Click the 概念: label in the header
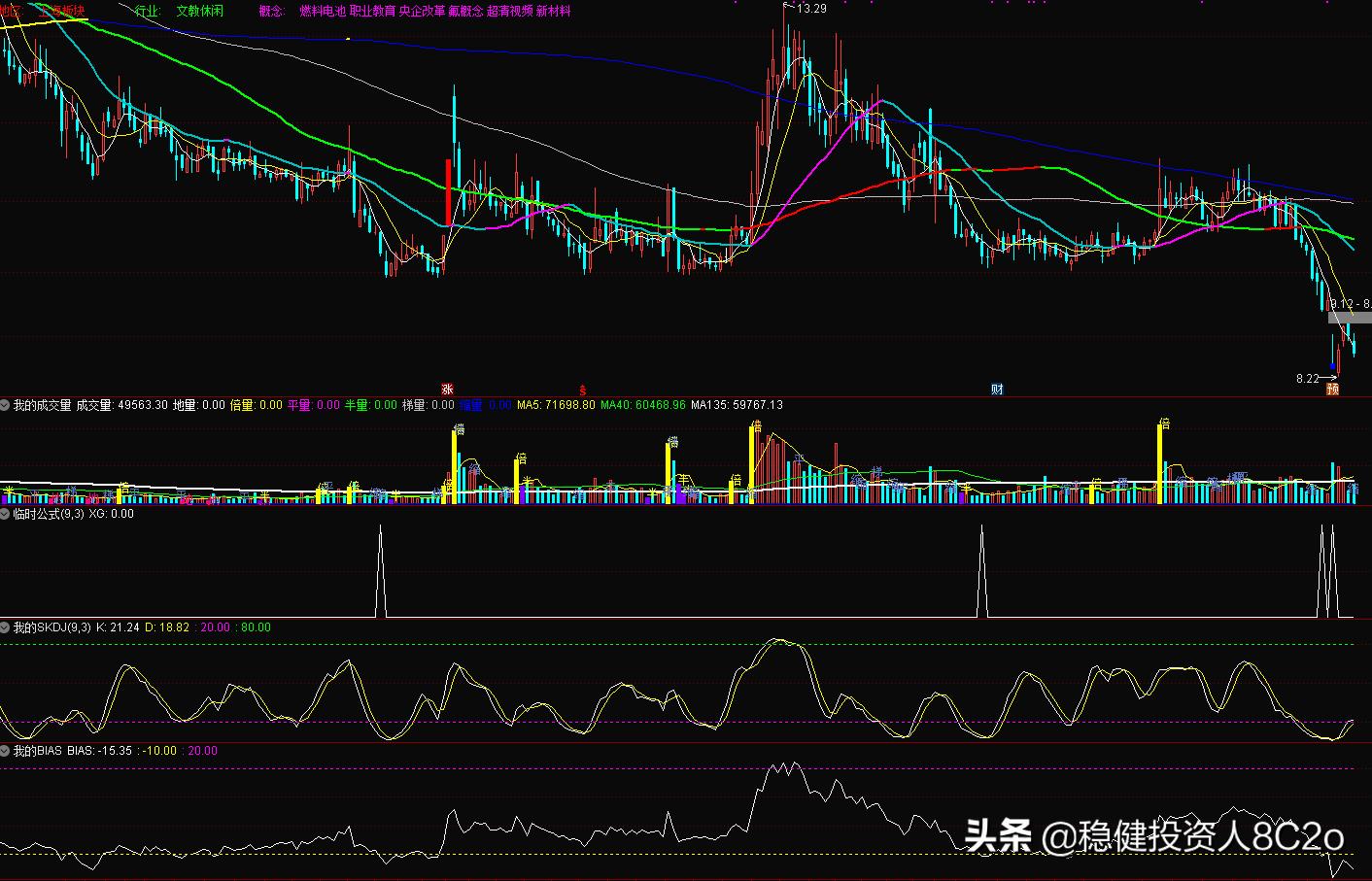Viewport: 1372px width, 881px height. [272, 12]
